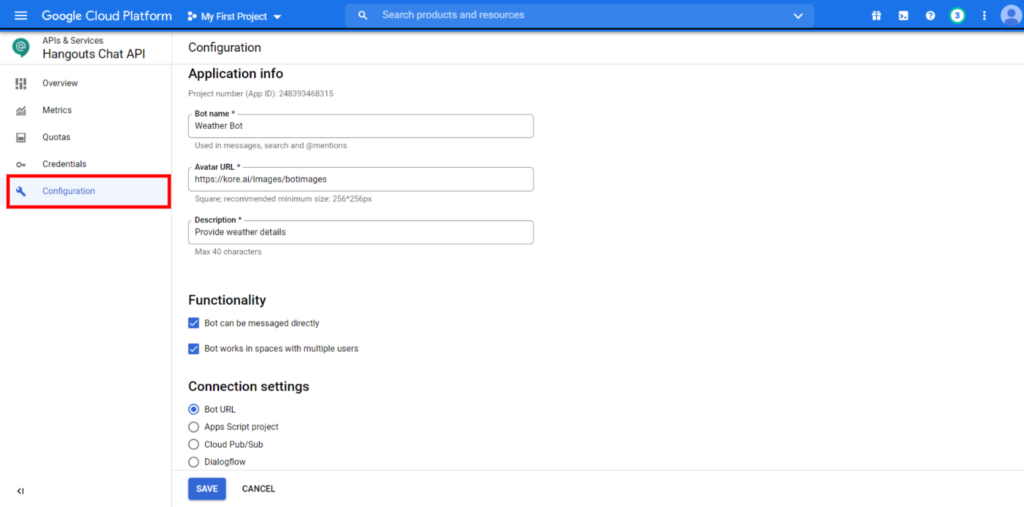
Task: Click the Overview dashboard icon
Action: [21, 83]
